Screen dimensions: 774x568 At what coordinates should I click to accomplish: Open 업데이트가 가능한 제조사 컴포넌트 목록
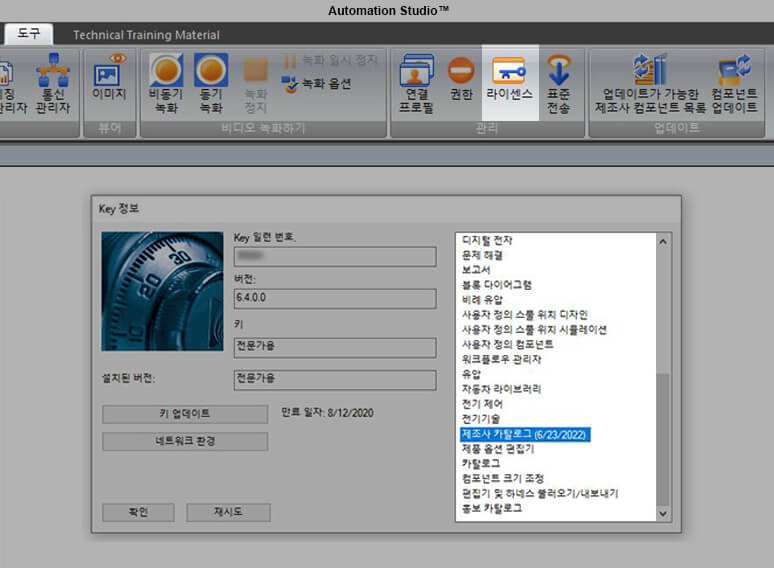(651, 84)
